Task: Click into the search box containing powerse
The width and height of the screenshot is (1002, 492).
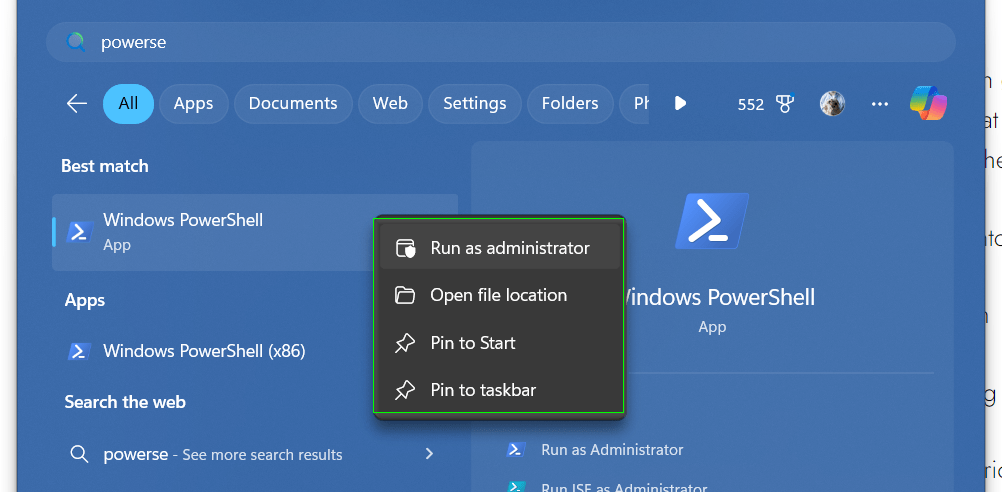Action: [x=500, y=42]
